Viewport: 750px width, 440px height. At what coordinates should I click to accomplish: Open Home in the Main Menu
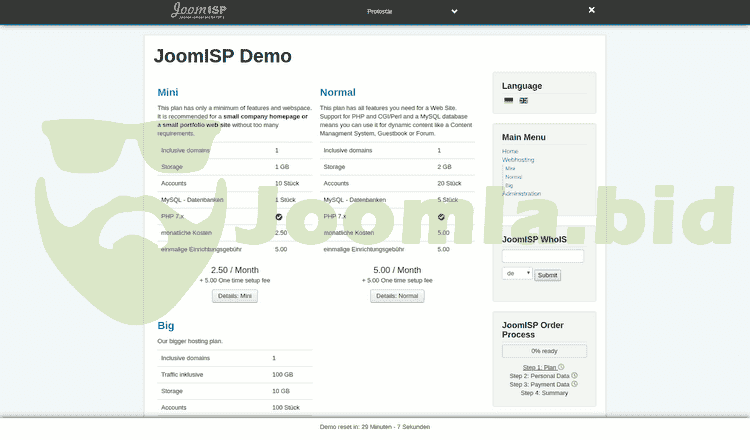tap(510, 151)
